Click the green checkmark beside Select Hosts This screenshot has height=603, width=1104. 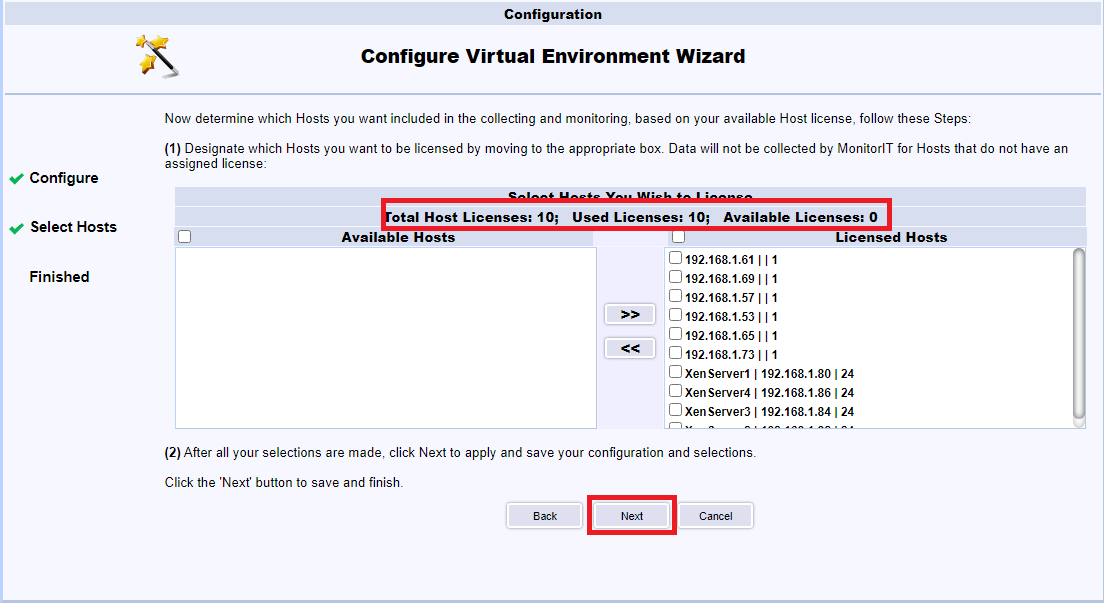16,228
